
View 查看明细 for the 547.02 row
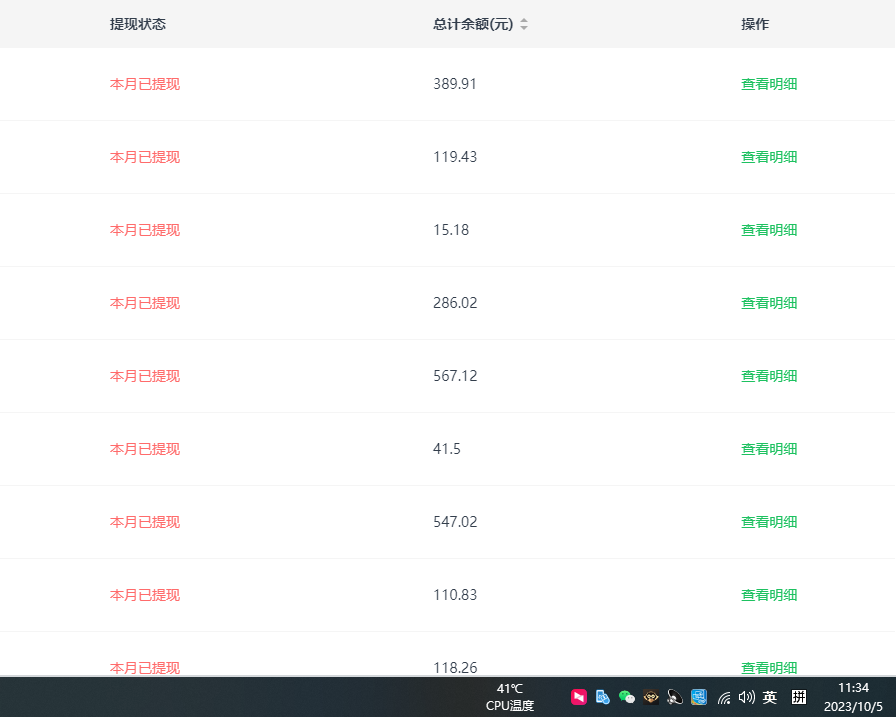pos(769,522)
